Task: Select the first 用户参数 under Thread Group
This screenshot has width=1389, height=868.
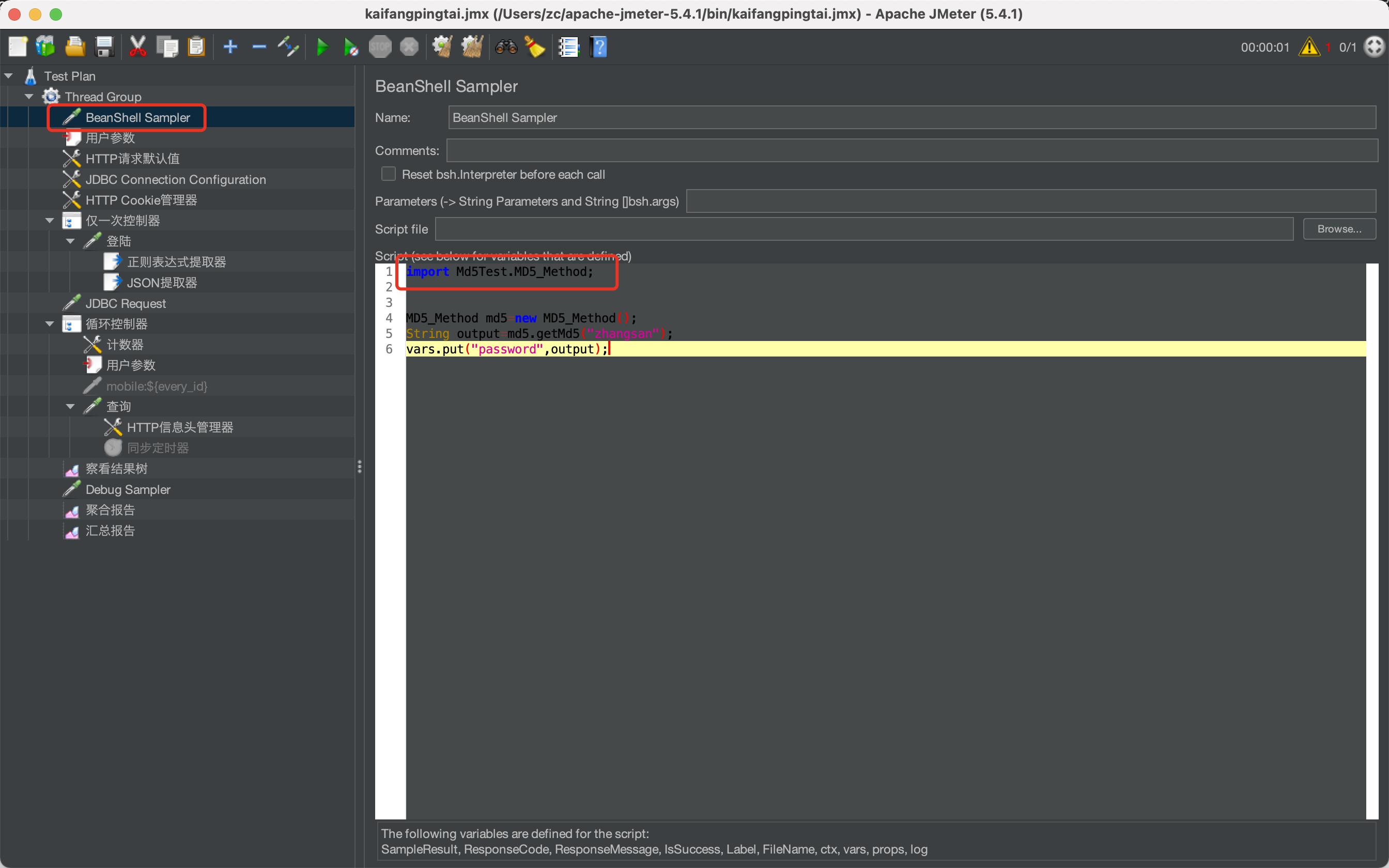Action: click(x=110, y=138)
